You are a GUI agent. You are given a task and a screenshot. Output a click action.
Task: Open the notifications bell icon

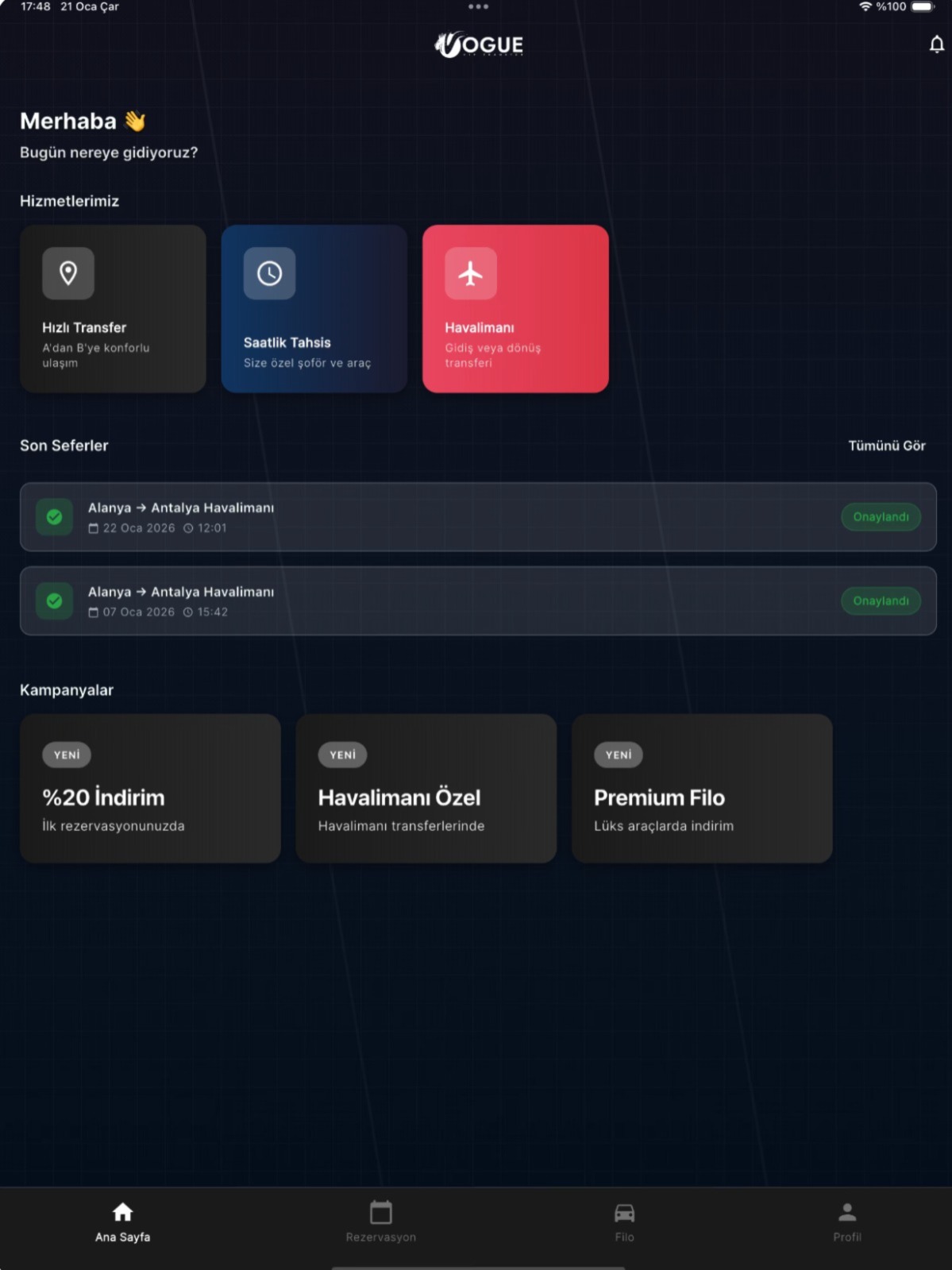tap(936, 44)
